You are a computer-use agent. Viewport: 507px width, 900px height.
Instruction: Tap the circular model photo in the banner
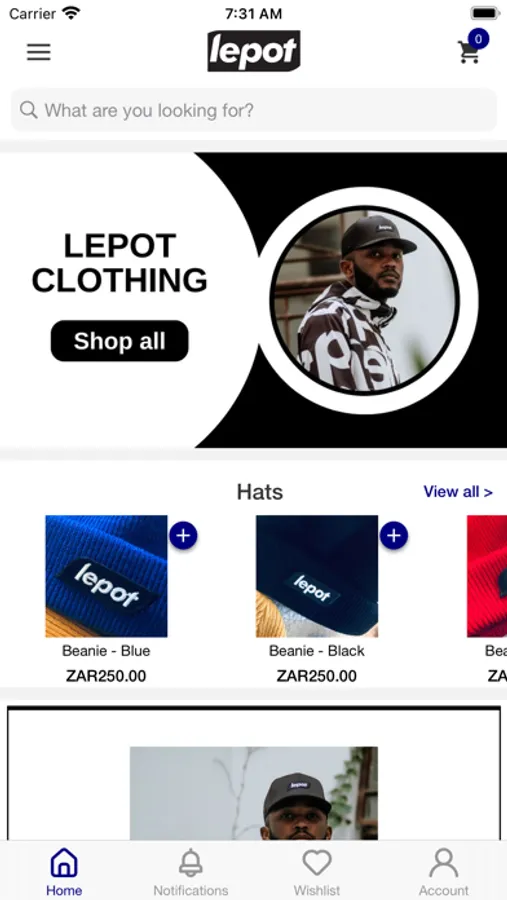(x=365, y=300)
